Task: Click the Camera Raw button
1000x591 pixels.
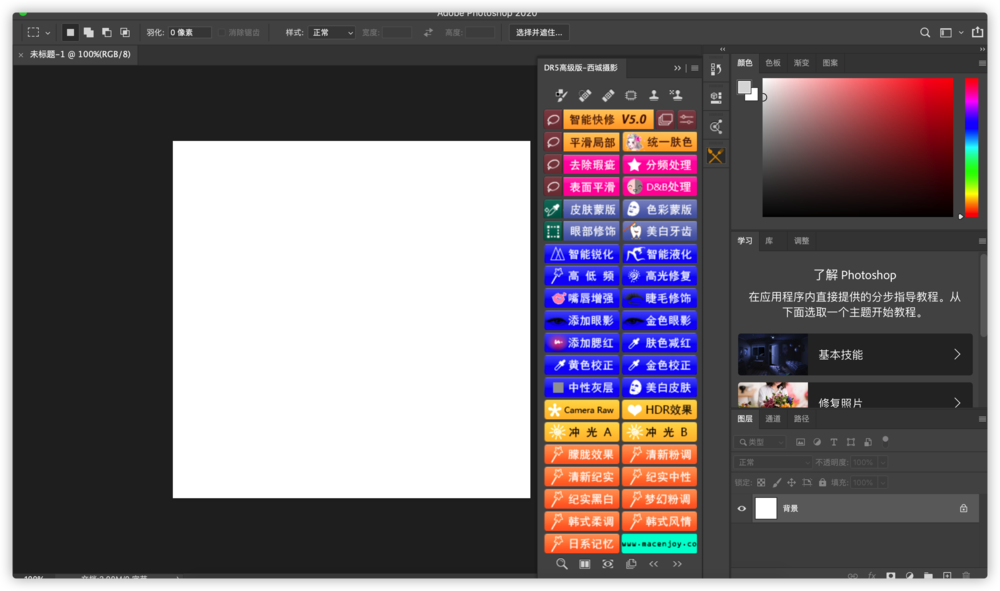Action: [x=582, y=410]
